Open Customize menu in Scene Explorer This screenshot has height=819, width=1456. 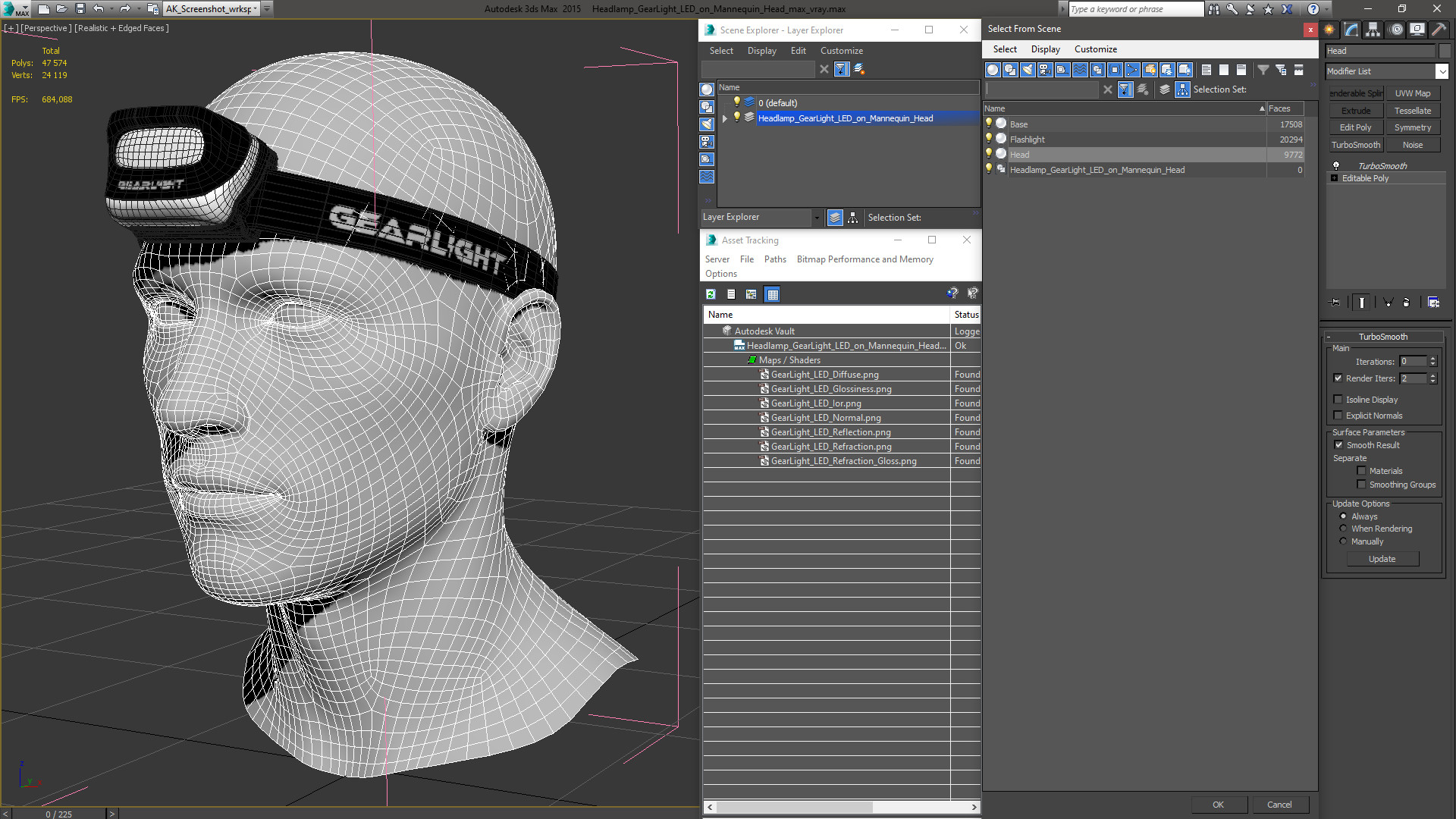[x=841, y=51]
